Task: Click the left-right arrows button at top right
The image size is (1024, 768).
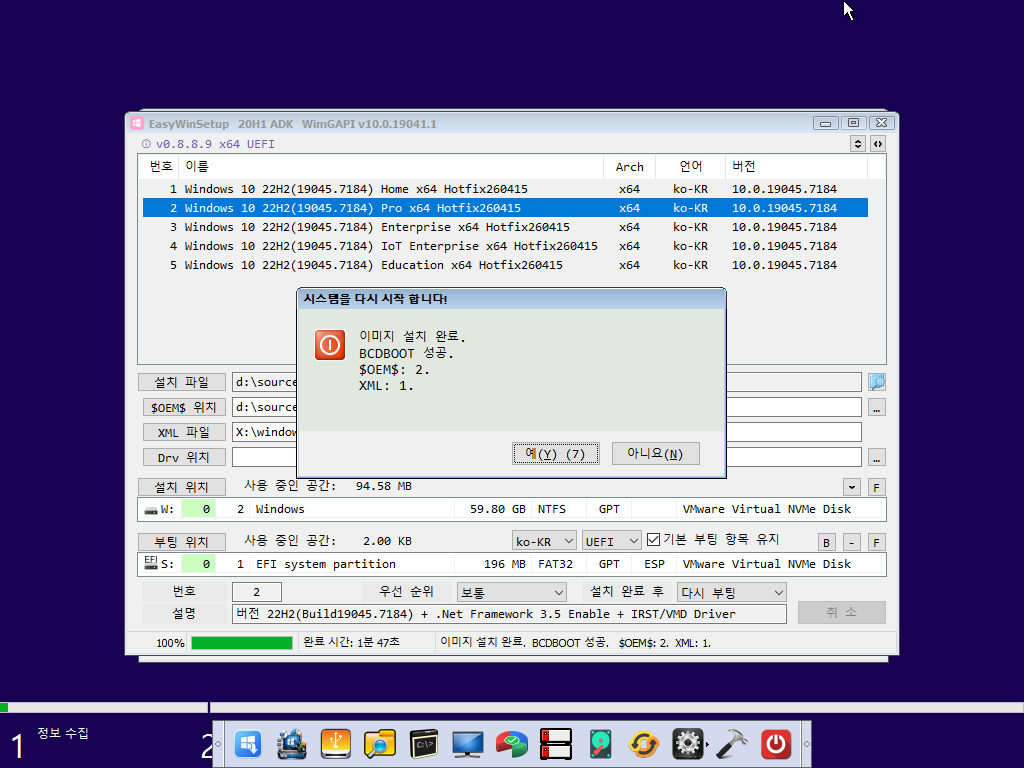Action: (x=878, y=144)
